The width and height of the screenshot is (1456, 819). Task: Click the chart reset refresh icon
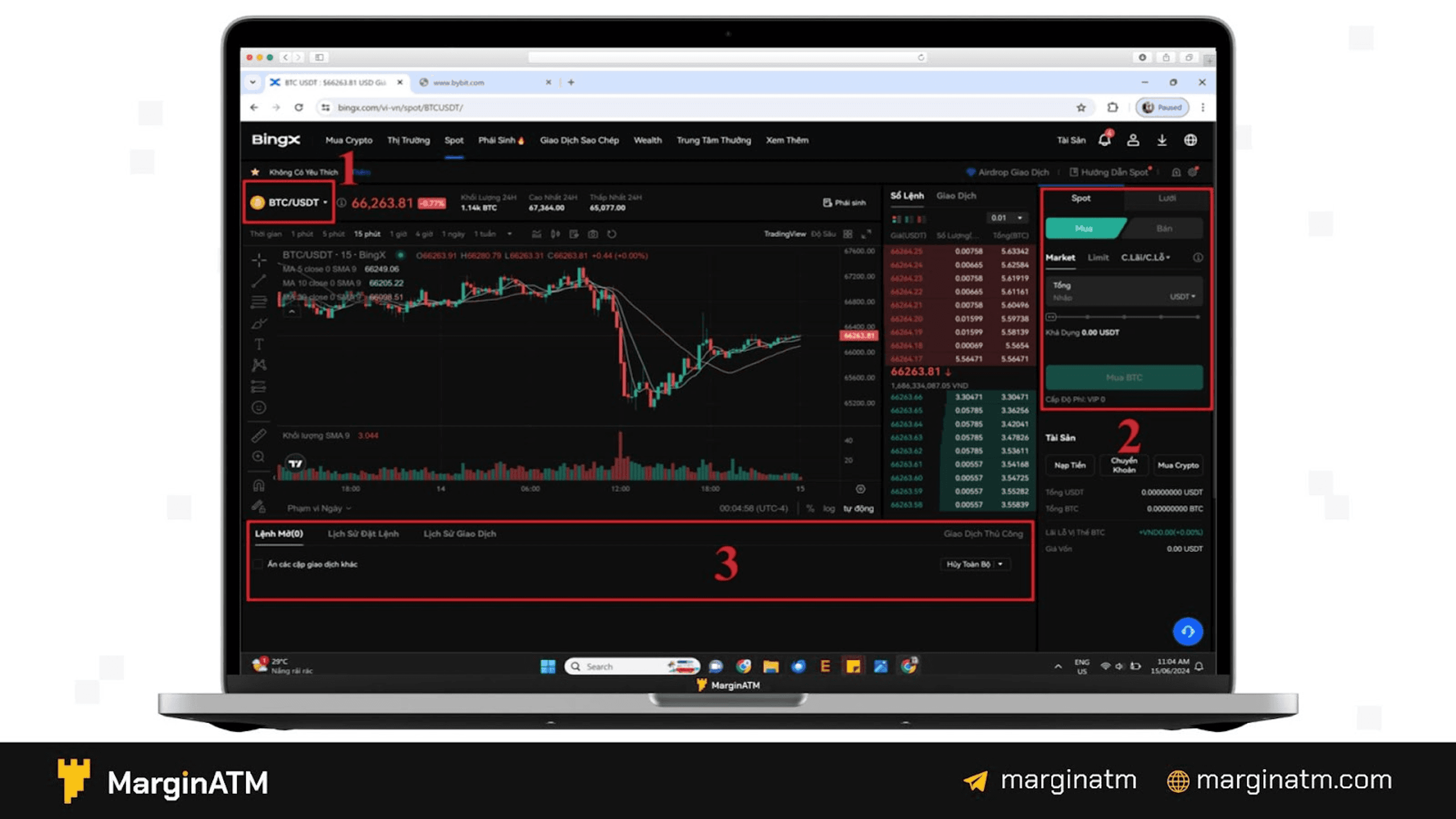tap(611, 234)
